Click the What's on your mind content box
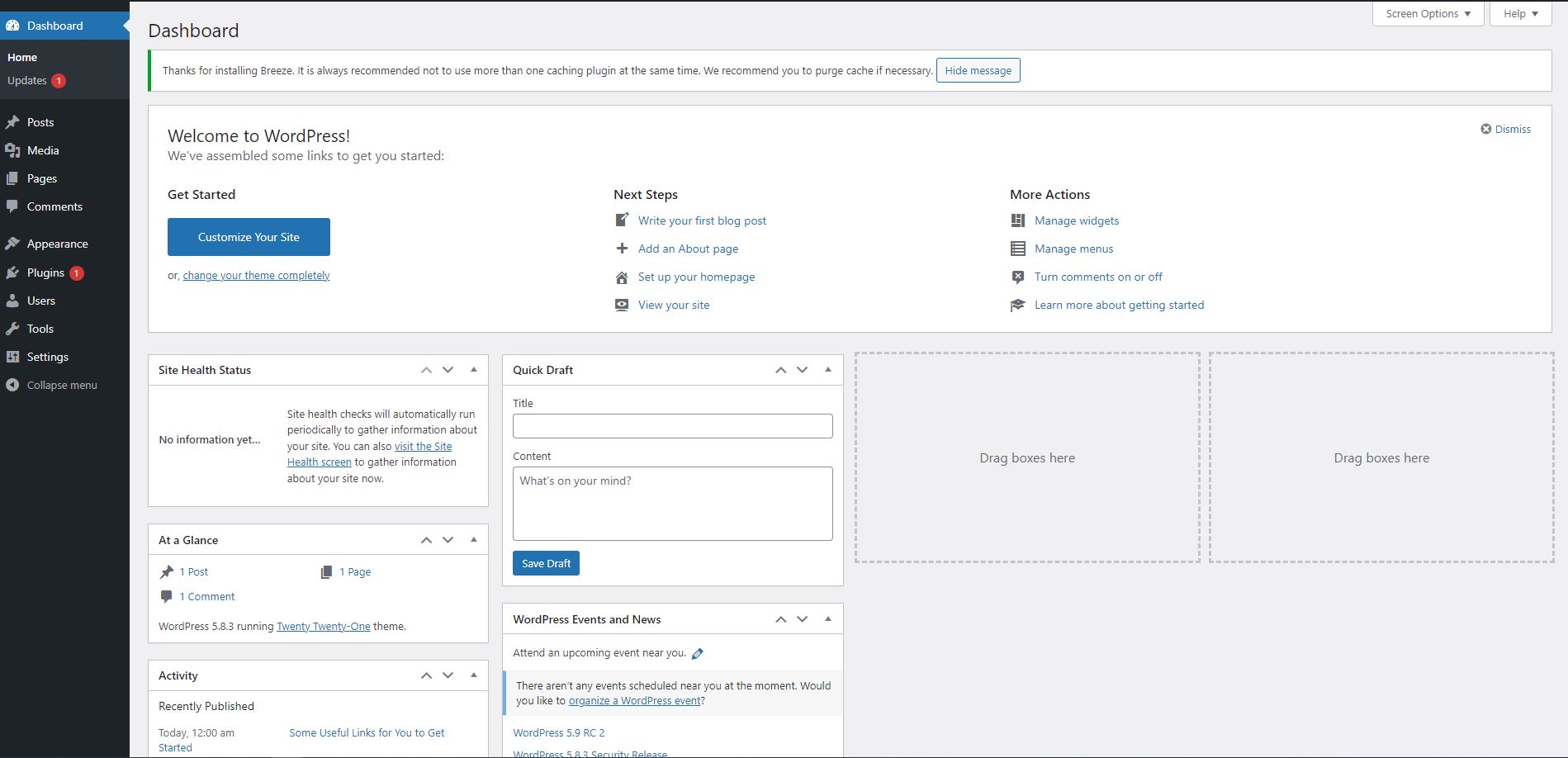Screen dimensions: 1568x758 pyautogui.click(x=673, y=504)
